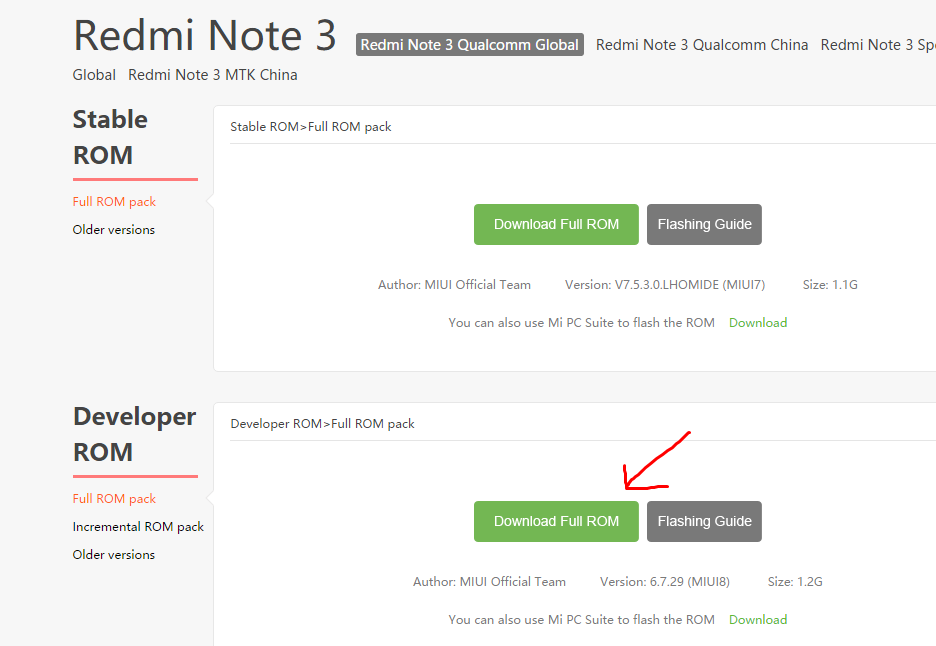Open Flashing Guide for Stable ROM
Viewport: 936px width, 646px height.
(704, 224)
